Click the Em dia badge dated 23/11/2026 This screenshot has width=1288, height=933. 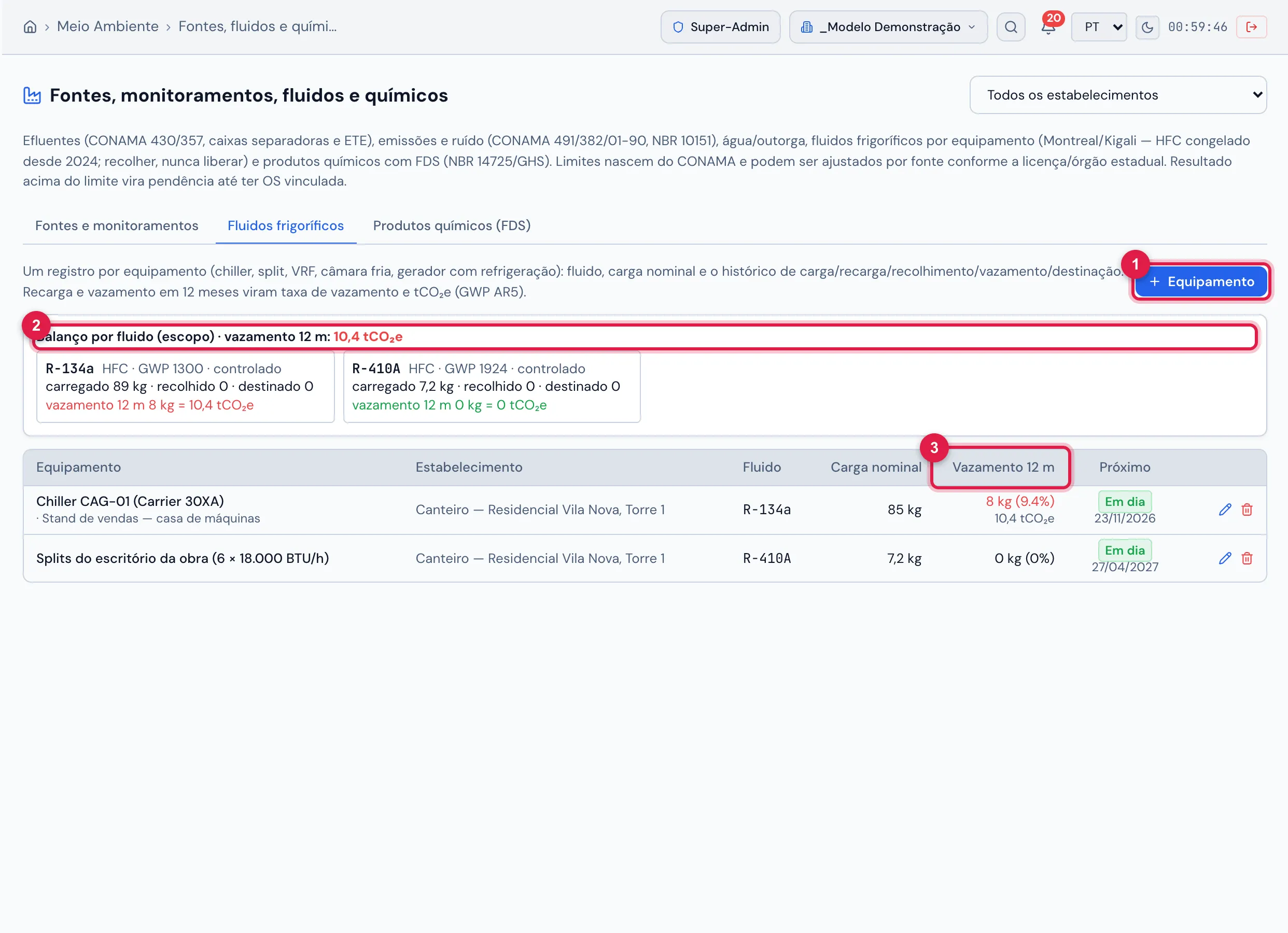[x=1125, y=501]
